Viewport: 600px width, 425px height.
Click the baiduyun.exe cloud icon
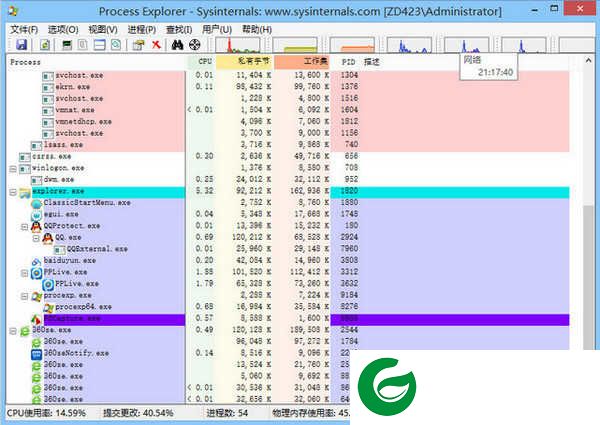[36, 262]
